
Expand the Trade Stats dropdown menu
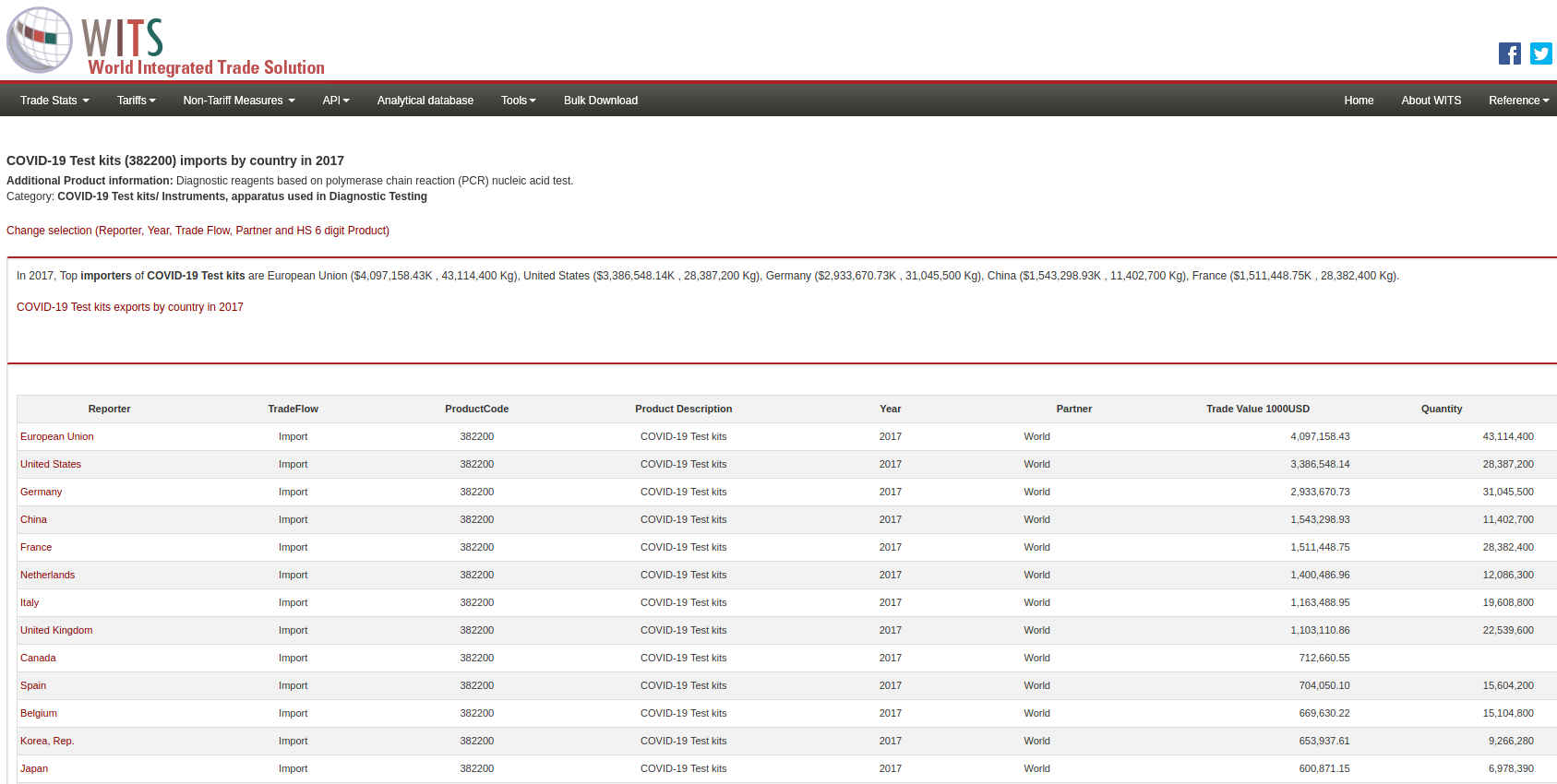[54, 101]
